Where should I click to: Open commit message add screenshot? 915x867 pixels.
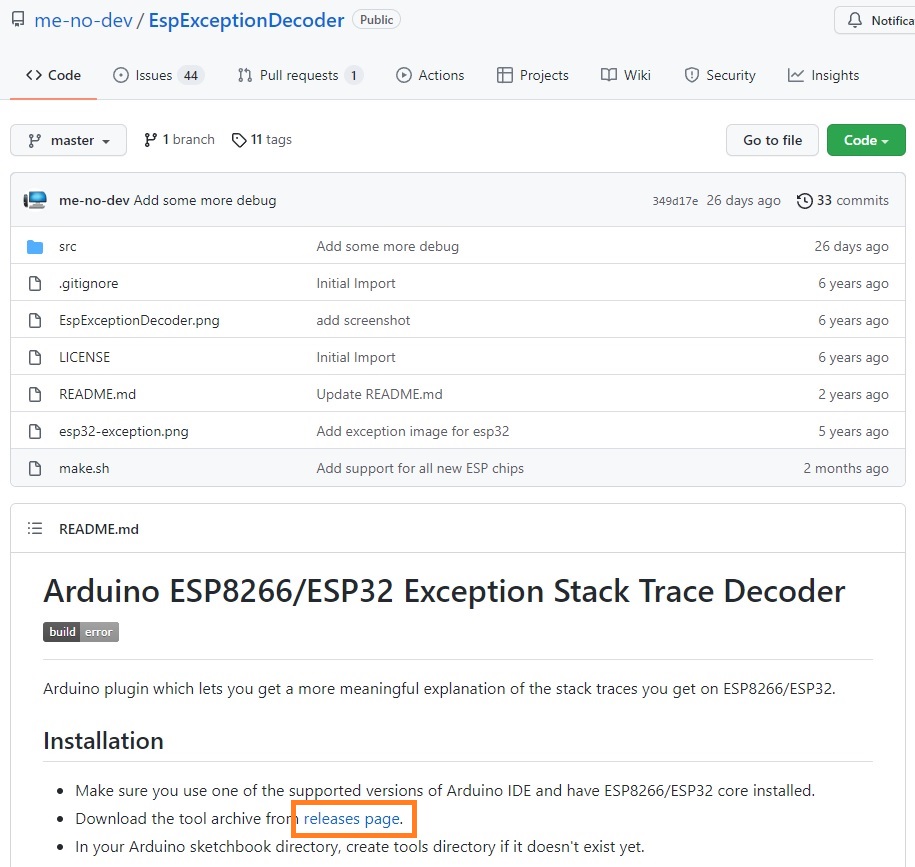[363, 320]
